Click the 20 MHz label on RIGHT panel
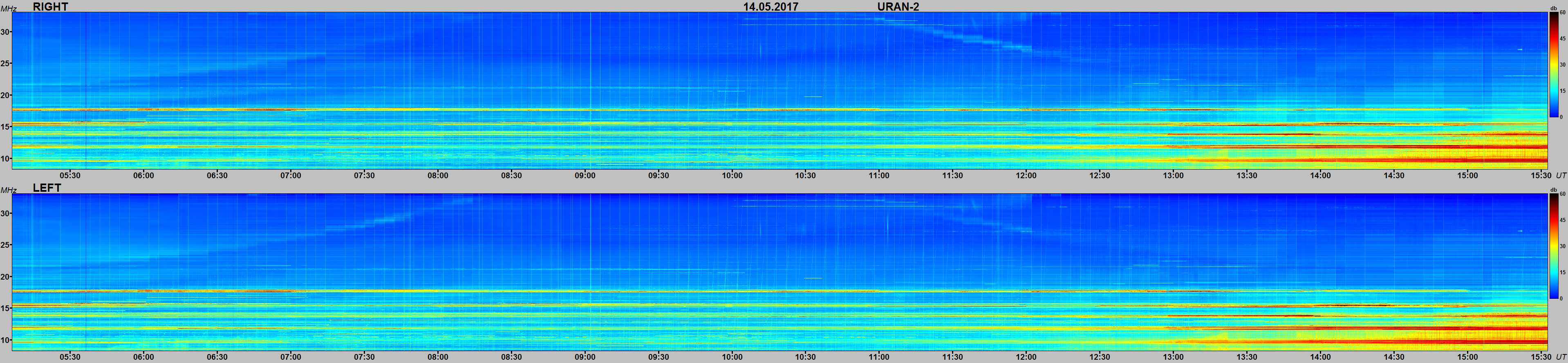 click(x=5, y=95)
